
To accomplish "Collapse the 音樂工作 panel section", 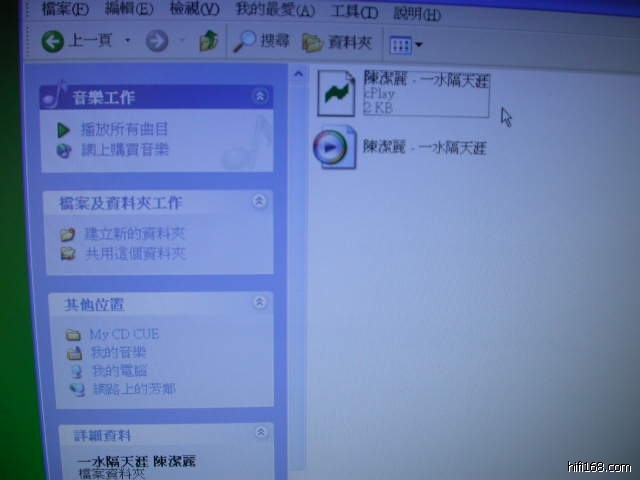I will tap(260, 96).
